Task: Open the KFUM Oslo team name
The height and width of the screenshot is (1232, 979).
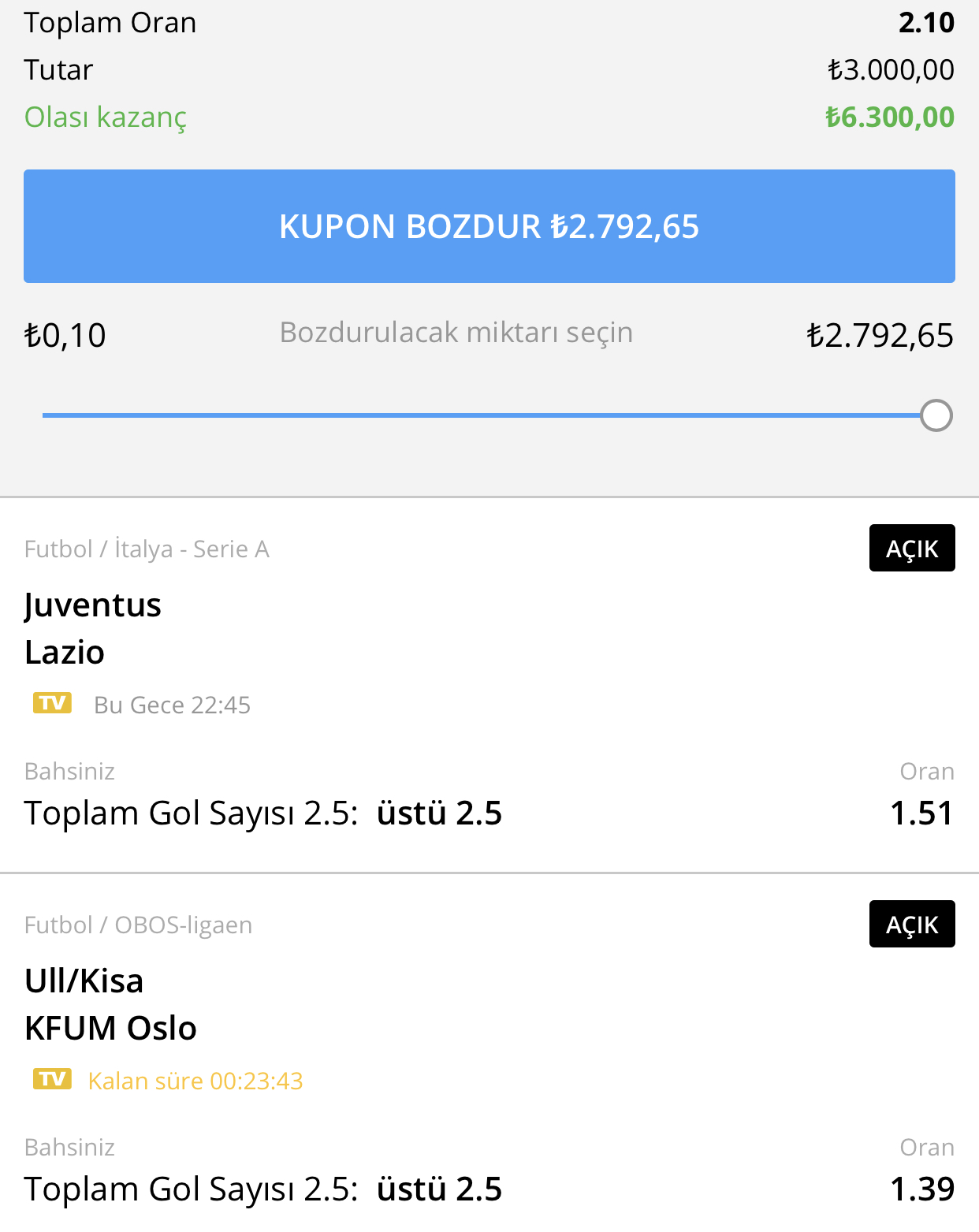Action: pyautogui.click(x=110, y=1029)
